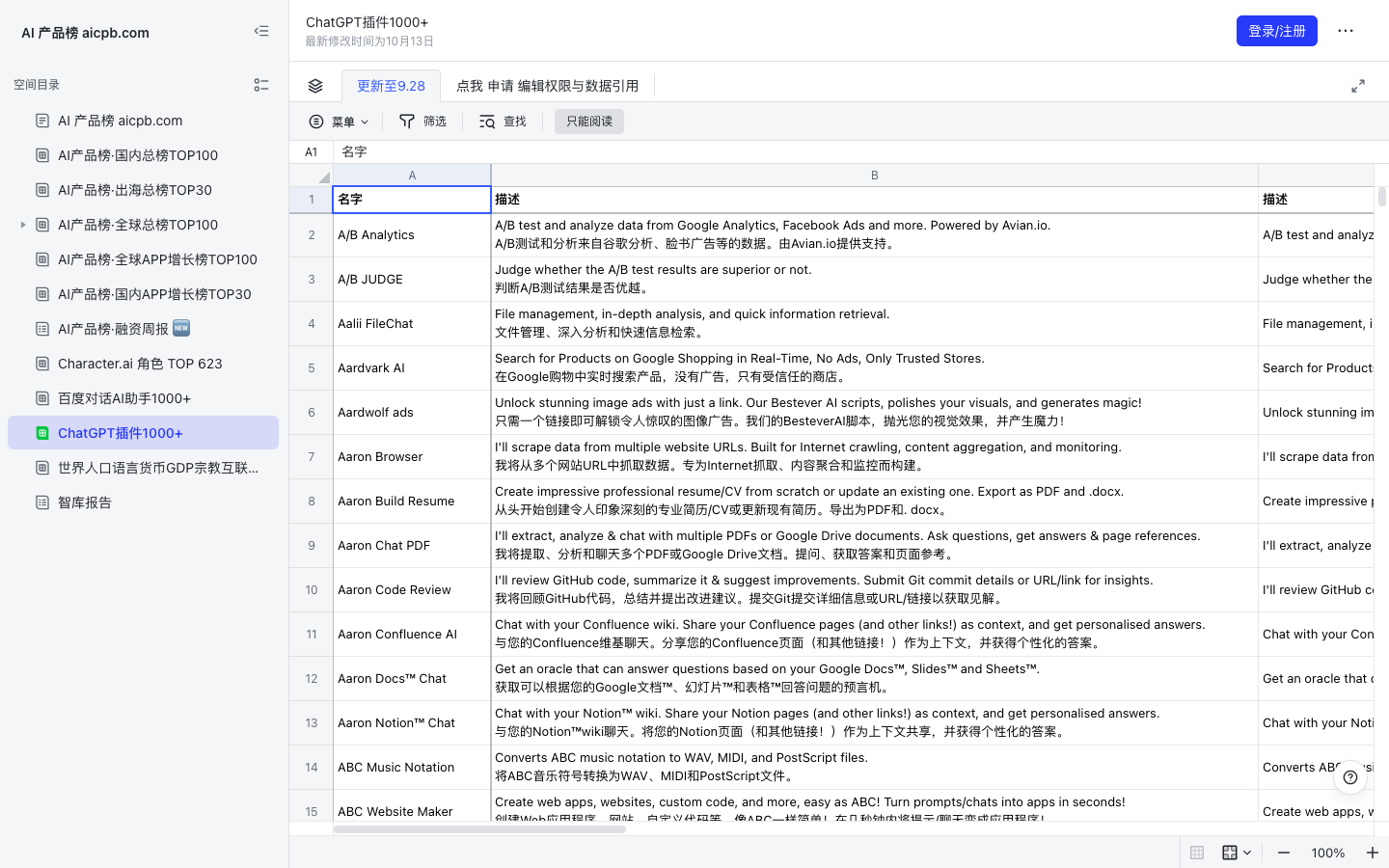Click the ChatGPT插件1000+ document title
The width and height of the screenshot is (1389, 868).
pyautogui.click(x=368, y=22)
